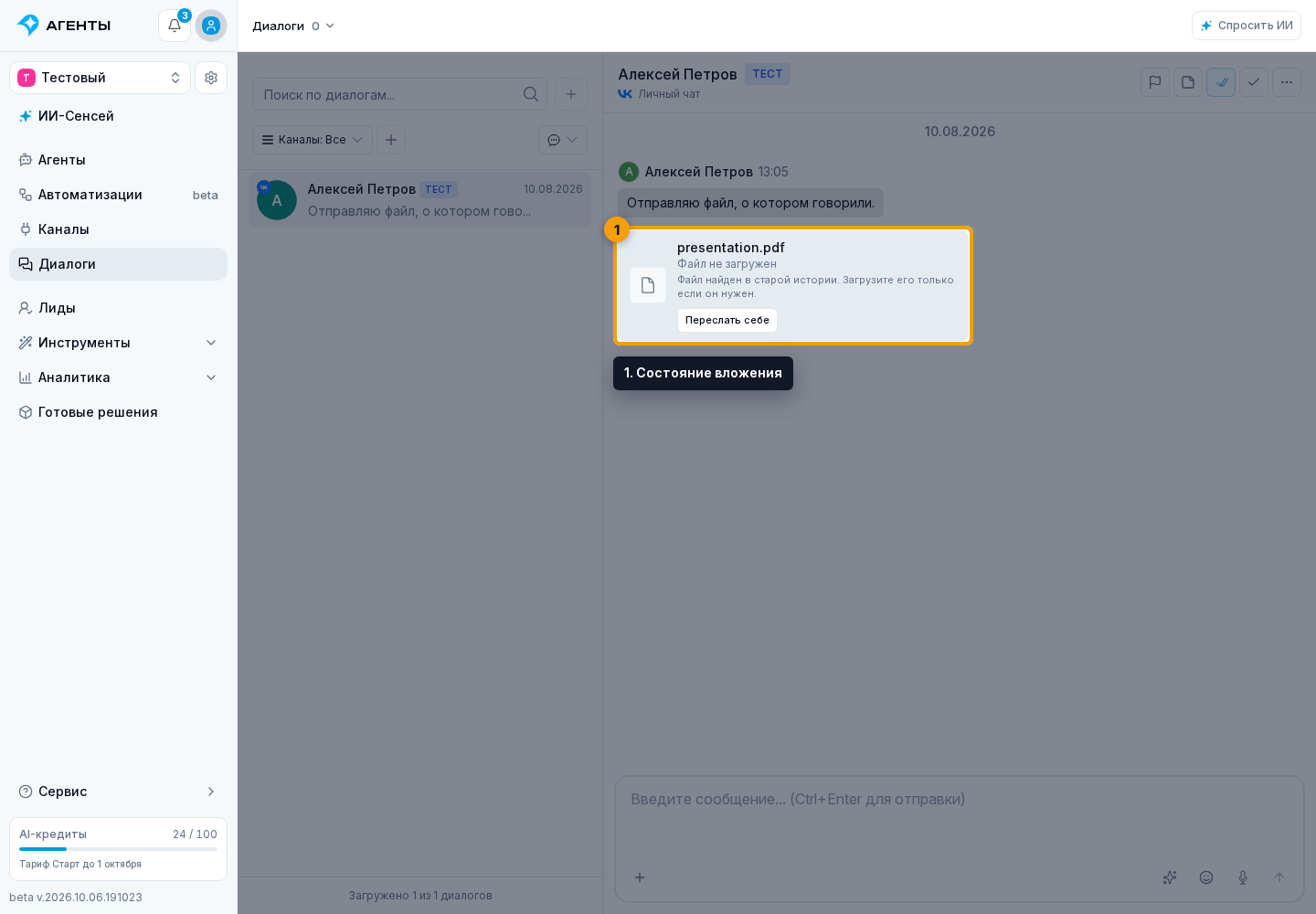The image size is (1316, 914).
Task: Open ИИ-Сенсей section
Action: (x=118, y=116)
